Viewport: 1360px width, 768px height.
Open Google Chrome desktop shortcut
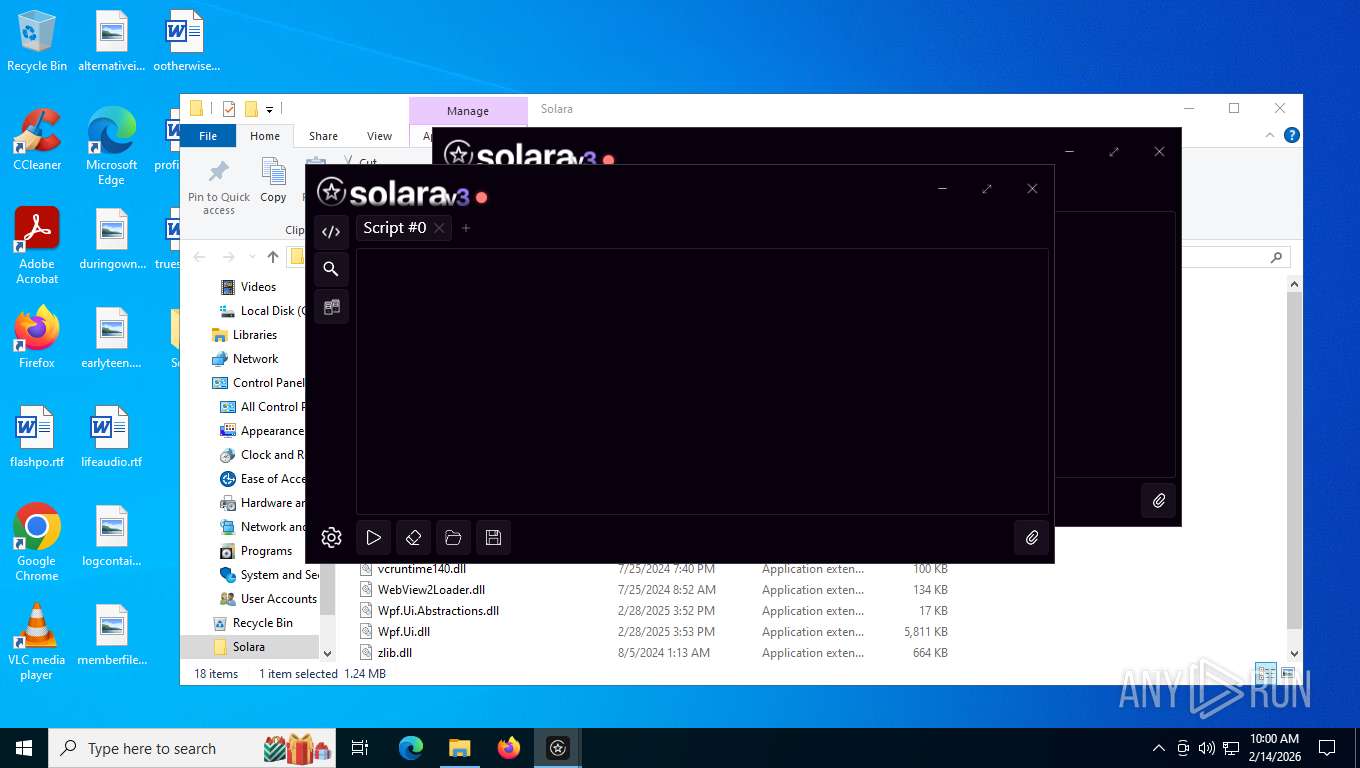(x=37, y=543)
